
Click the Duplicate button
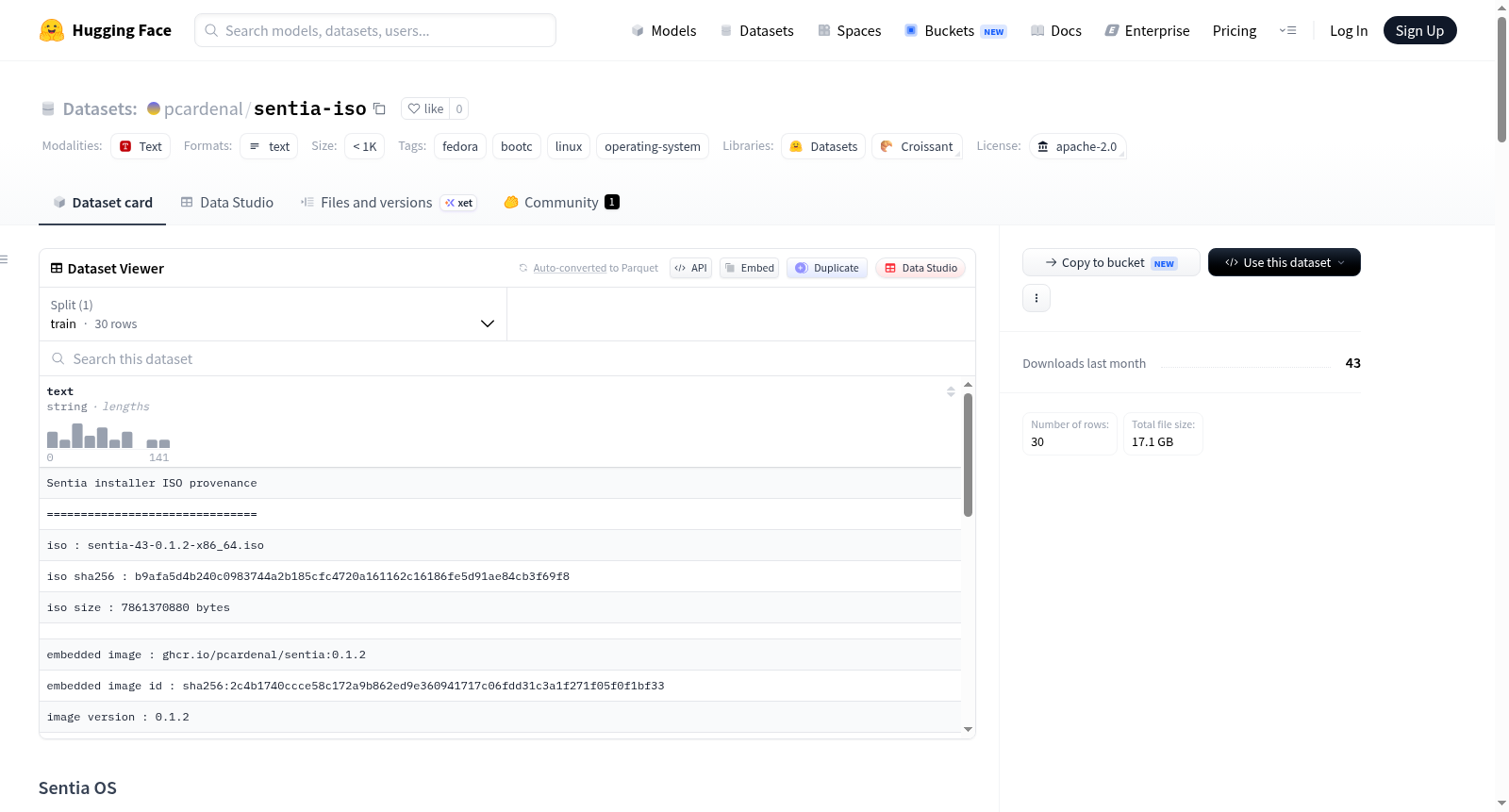827,268
